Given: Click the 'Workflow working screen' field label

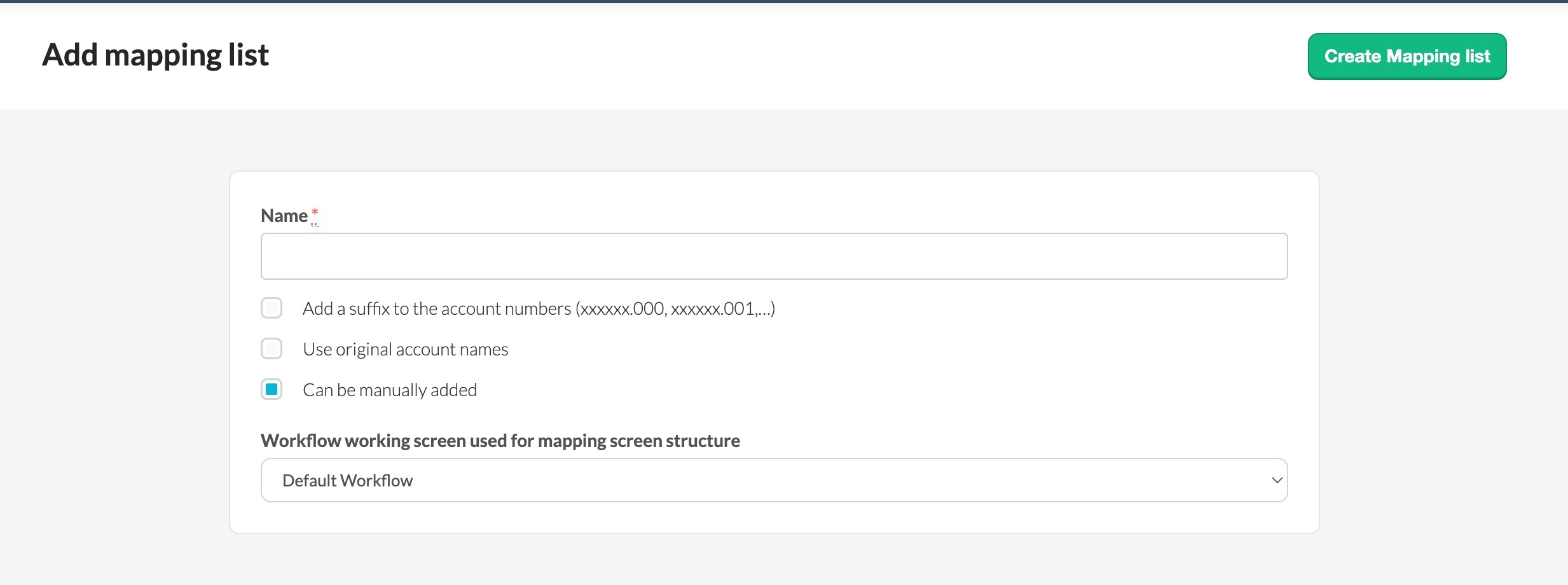Looking at the screenshot, I should [500, 441].
